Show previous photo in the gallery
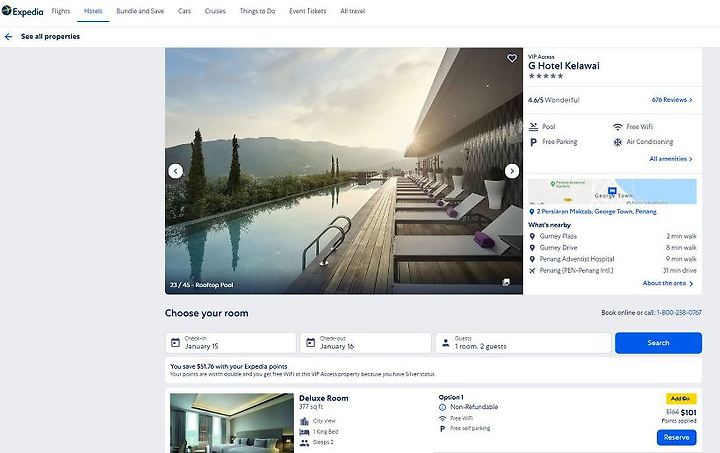The width and height of the screenshot is (720, 453). 175,171
